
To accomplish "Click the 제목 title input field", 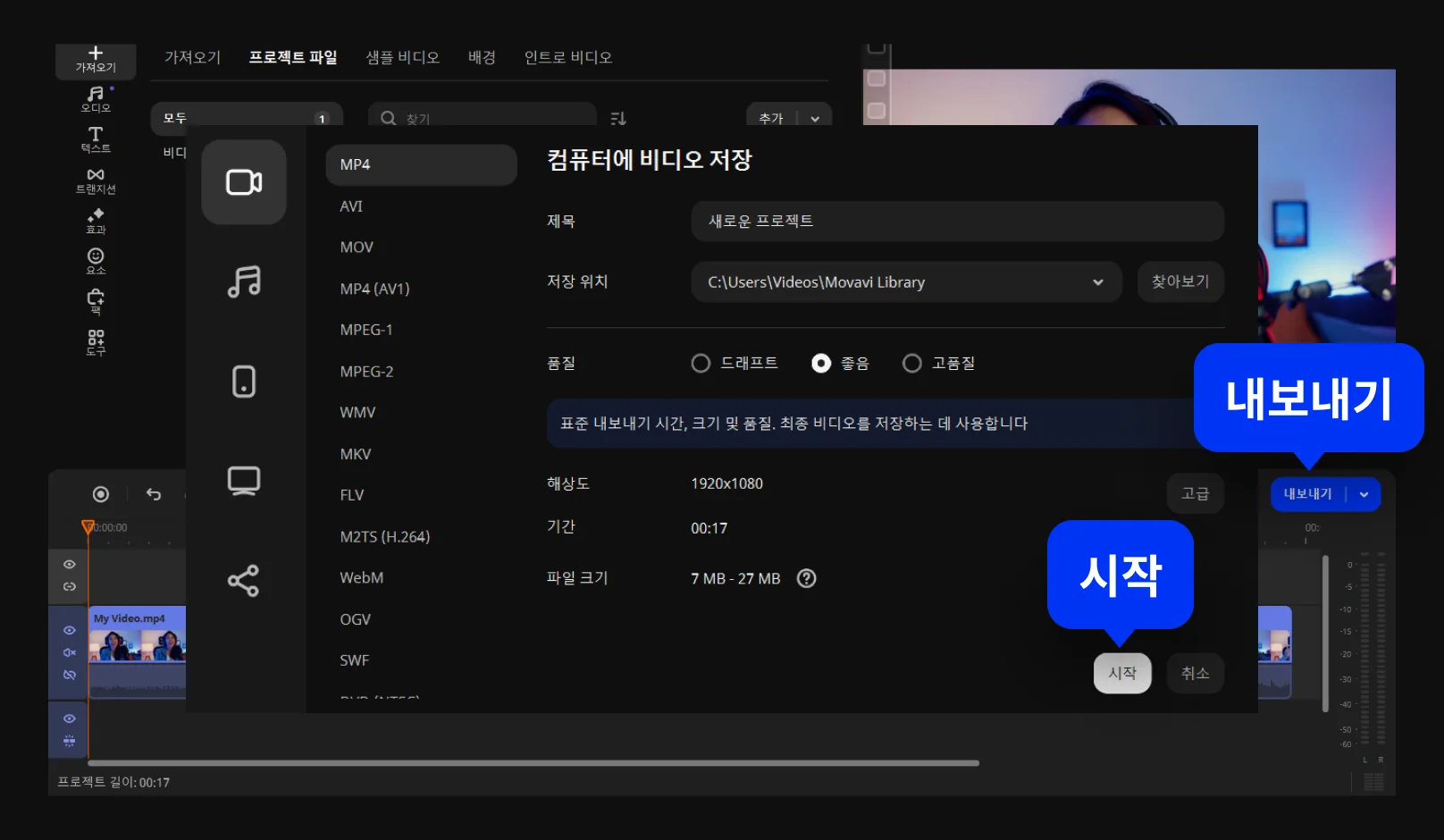I will pos(957,221).
